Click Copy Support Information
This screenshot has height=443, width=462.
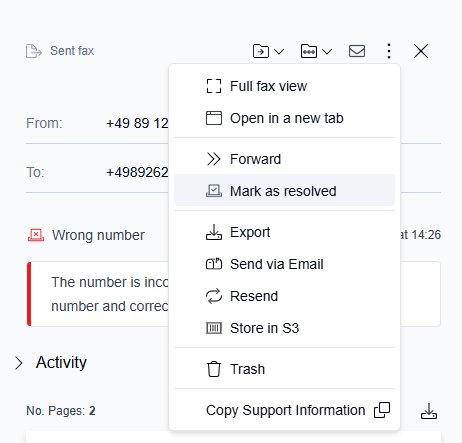(x=284, y=410)
